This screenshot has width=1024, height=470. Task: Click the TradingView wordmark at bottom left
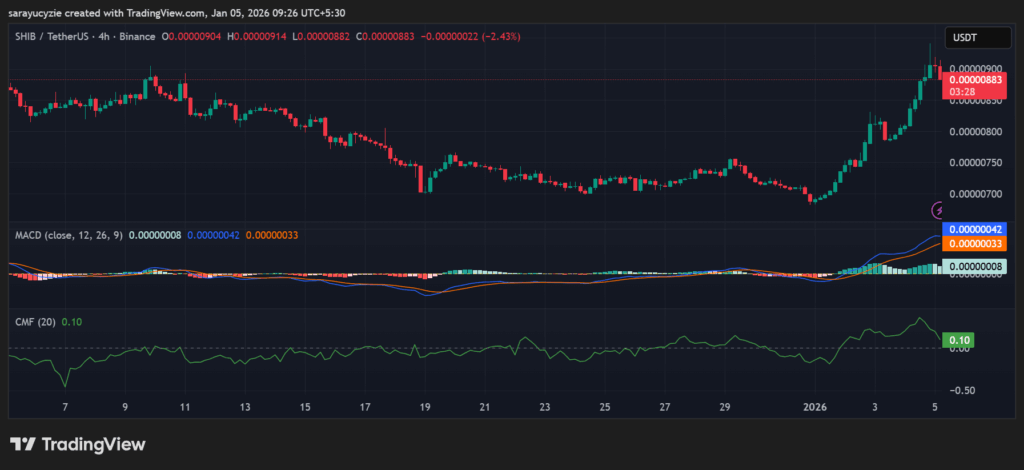93,444
